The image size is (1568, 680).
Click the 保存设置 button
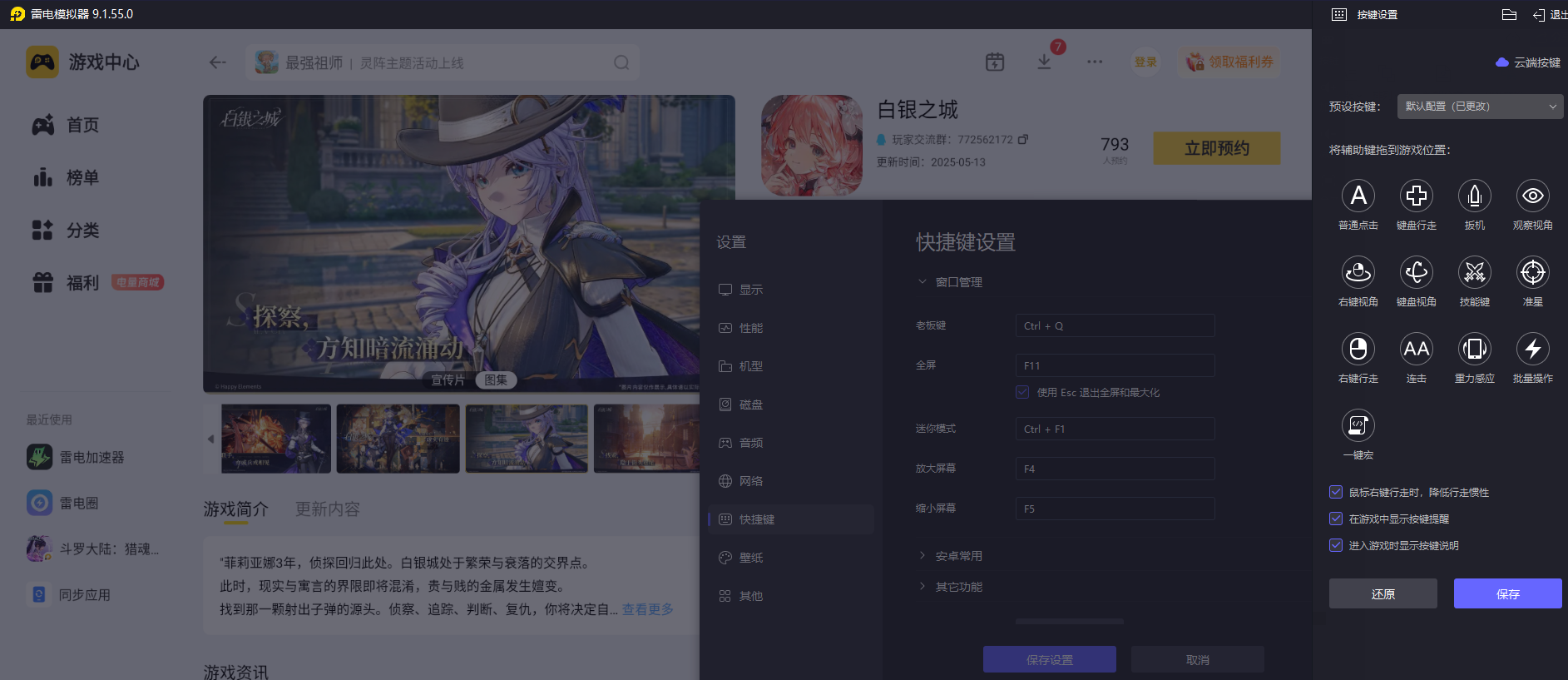pos(1050,659)
